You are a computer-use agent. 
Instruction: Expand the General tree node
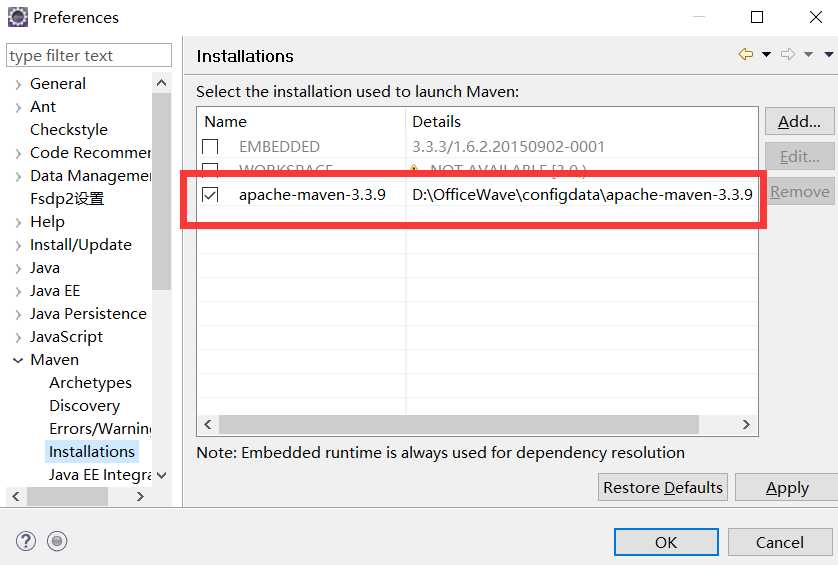[x=18, y=84]
